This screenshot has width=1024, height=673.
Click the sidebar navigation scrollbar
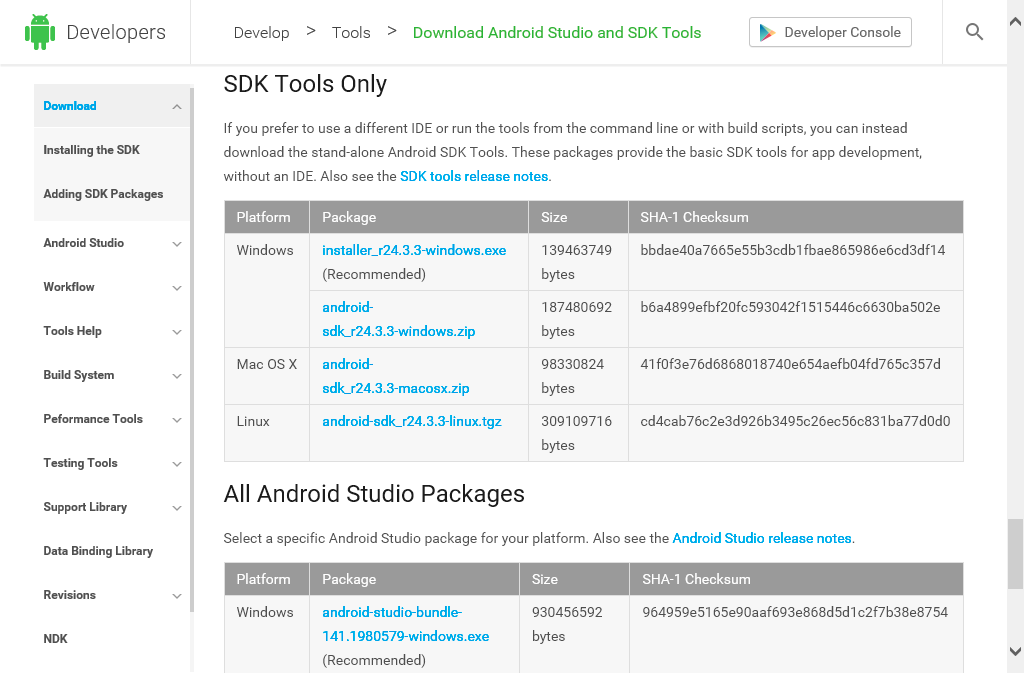tap(192, 350)
